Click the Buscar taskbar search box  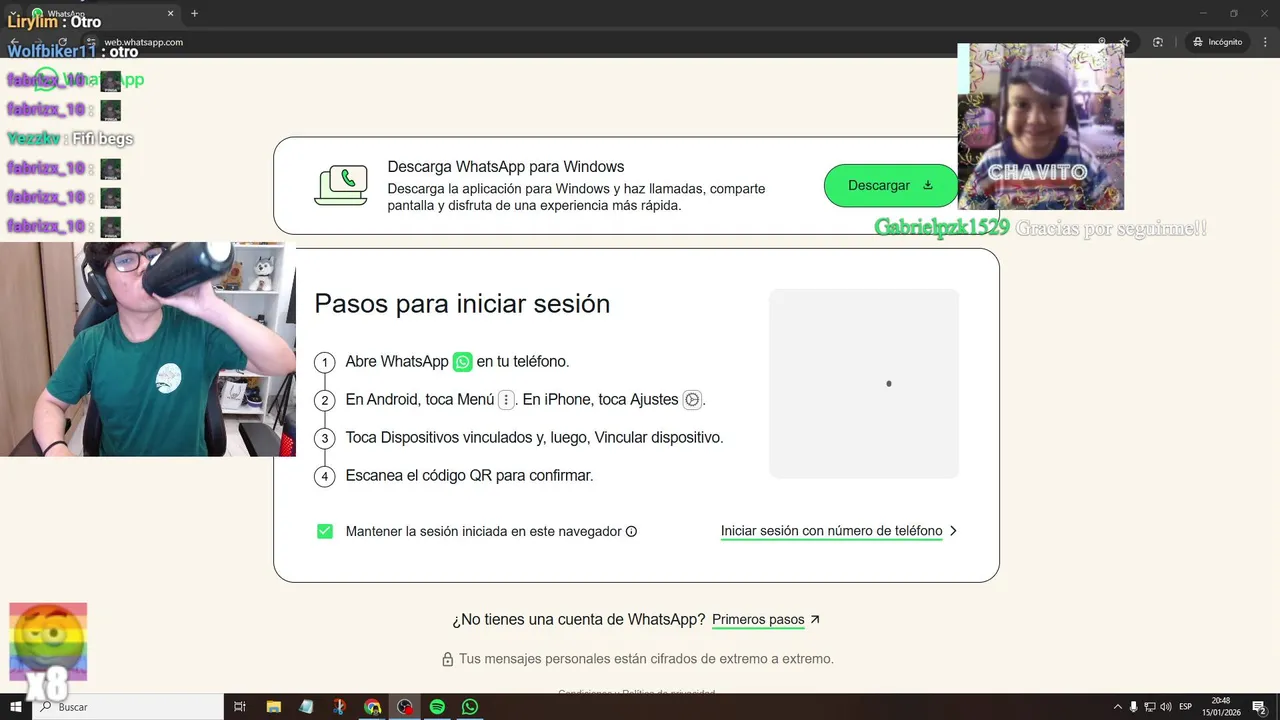click(127, 707)
